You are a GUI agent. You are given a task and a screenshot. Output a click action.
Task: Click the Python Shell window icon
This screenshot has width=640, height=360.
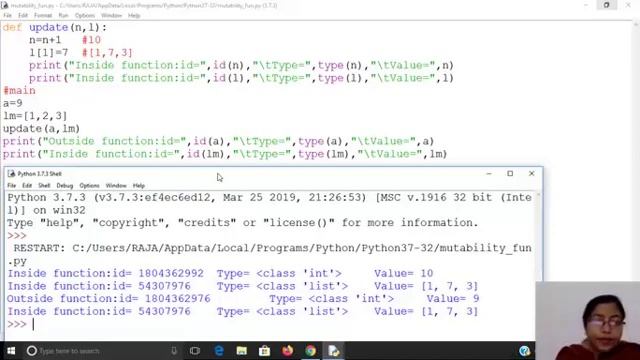(x=11, y=174)
